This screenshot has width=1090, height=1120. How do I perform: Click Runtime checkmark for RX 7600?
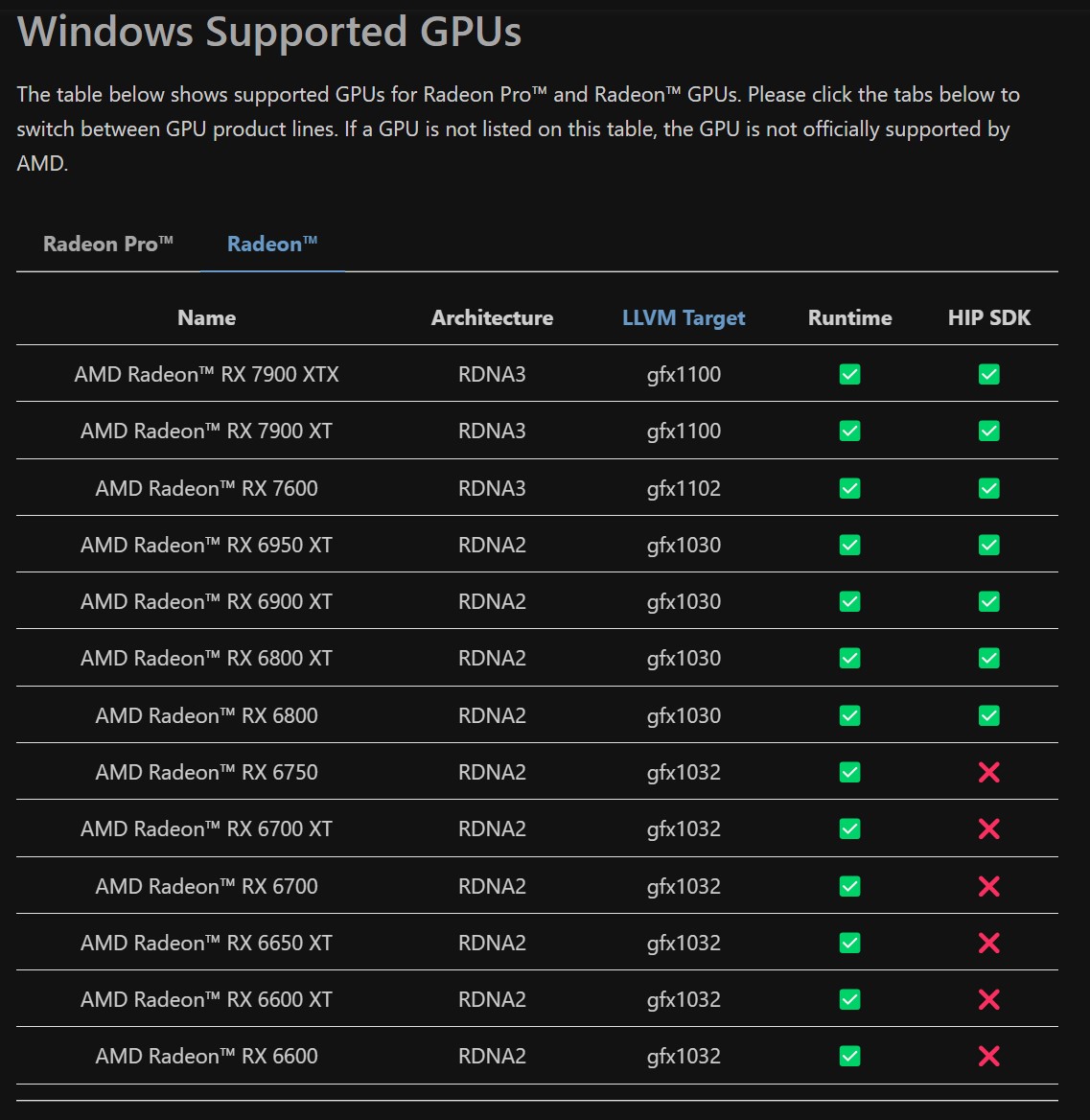850,489
